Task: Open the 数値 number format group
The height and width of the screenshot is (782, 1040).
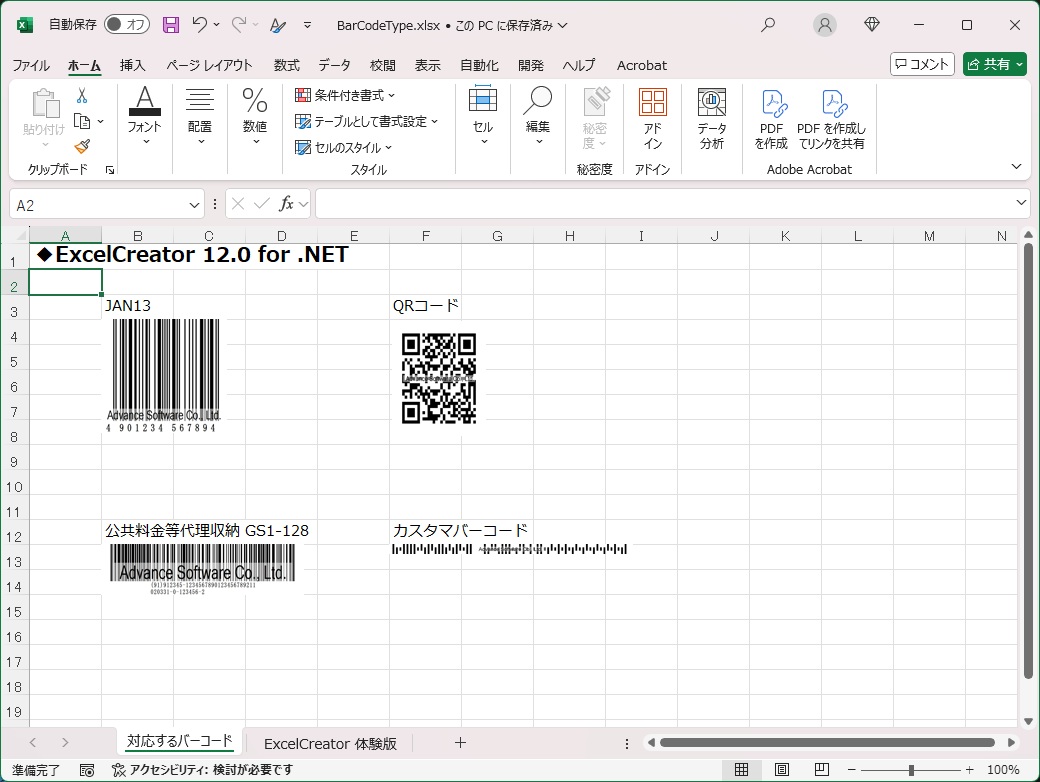Action: click(x=255, y=115)
